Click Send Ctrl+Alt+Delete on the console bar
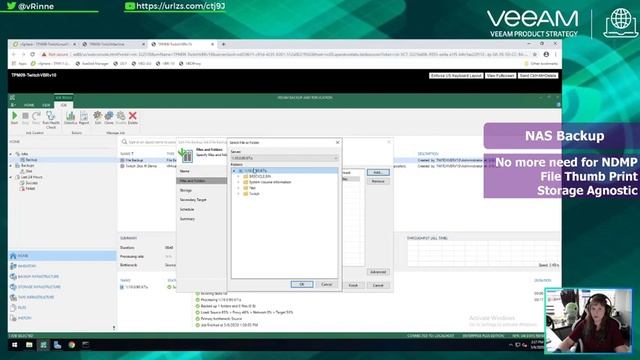 538,76
